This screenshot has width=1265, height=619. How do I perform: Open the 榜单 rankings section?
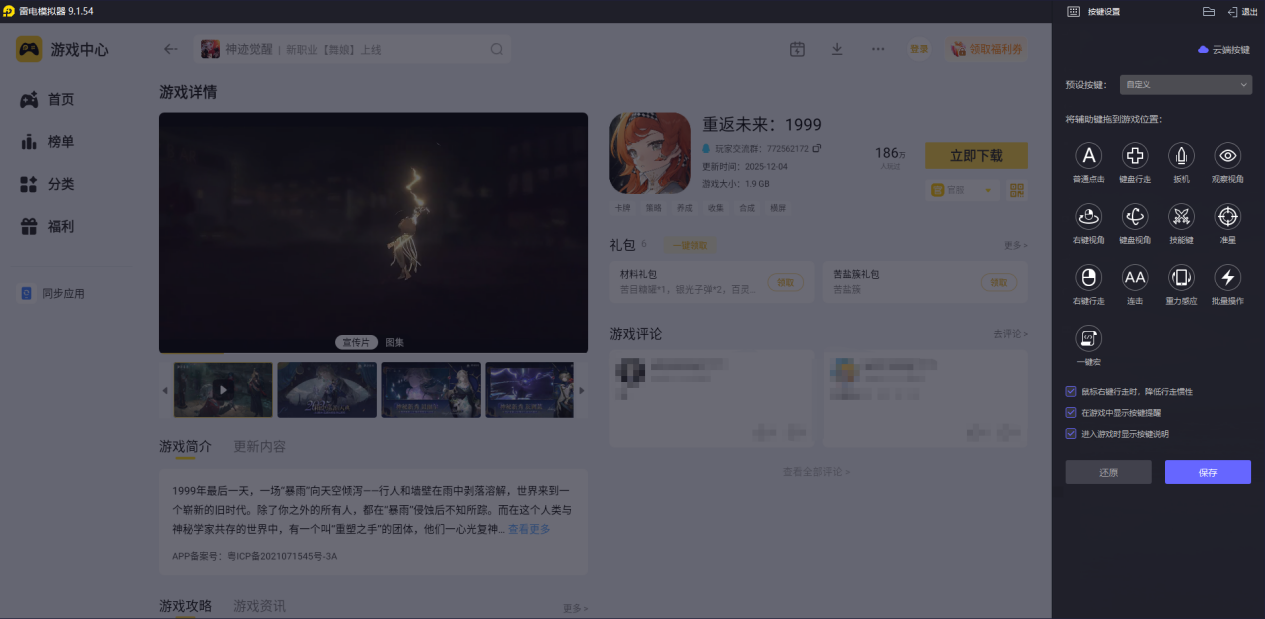point(51,141)
